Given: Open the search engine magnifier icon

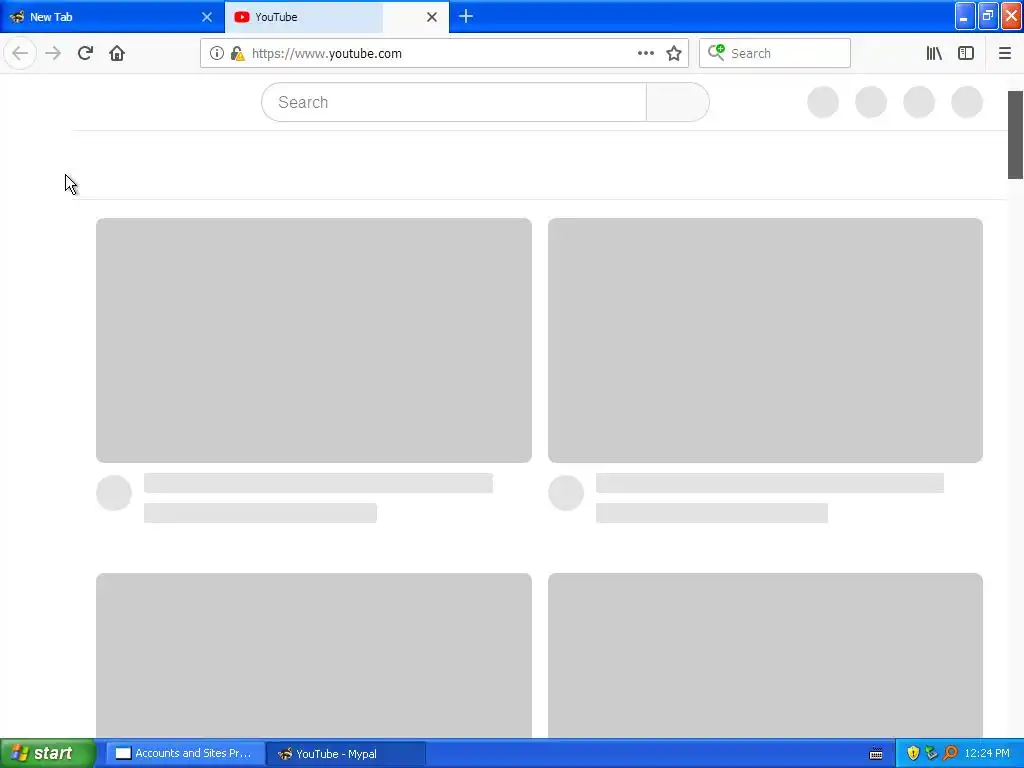Looking at the screenshot, I should click(716, 52).
